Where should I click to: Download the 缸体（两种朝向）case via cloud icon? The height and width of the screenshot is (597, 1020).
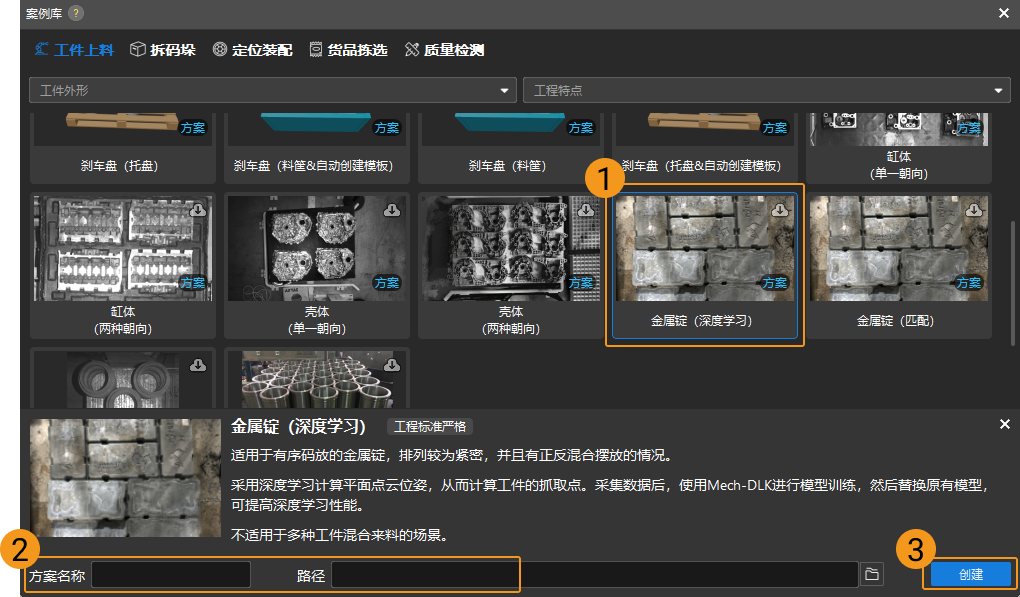(198, 210)
